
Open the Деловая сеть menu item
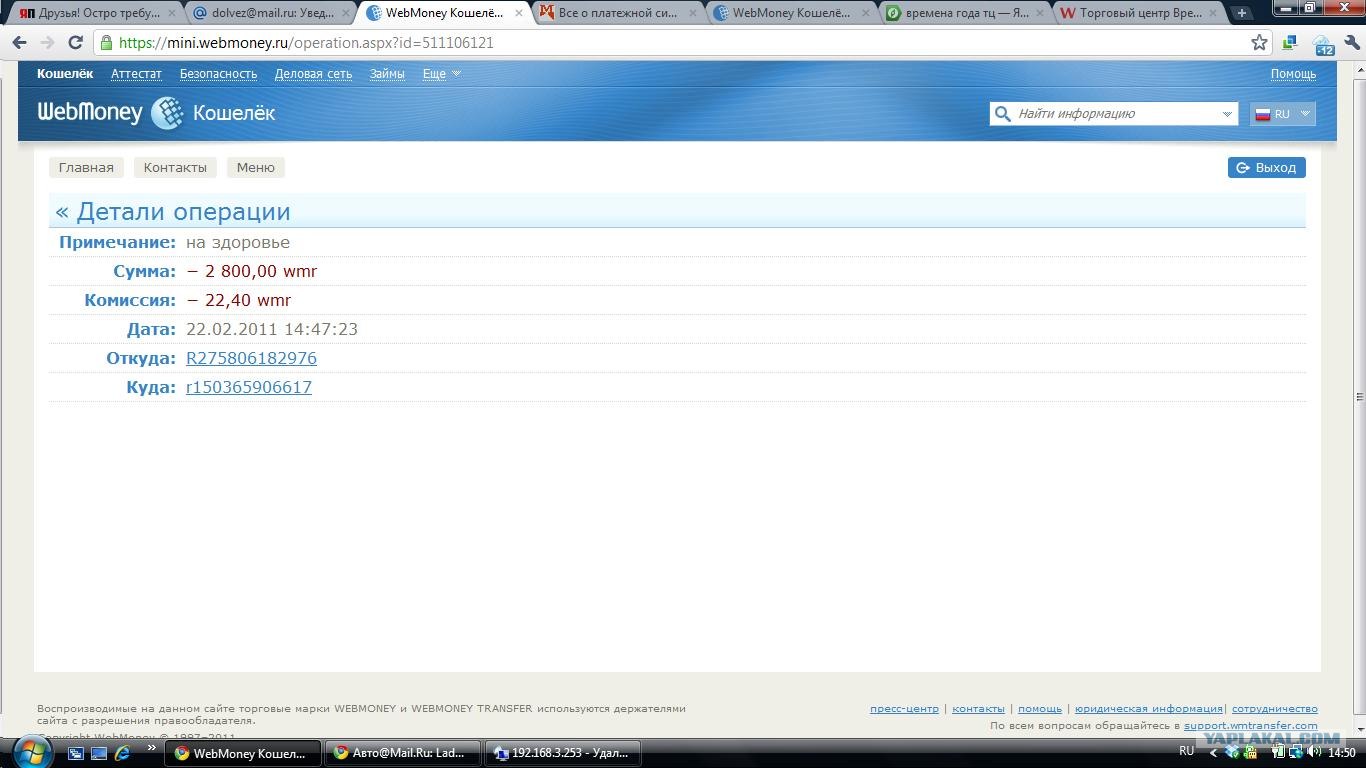(x=313, y=74)
